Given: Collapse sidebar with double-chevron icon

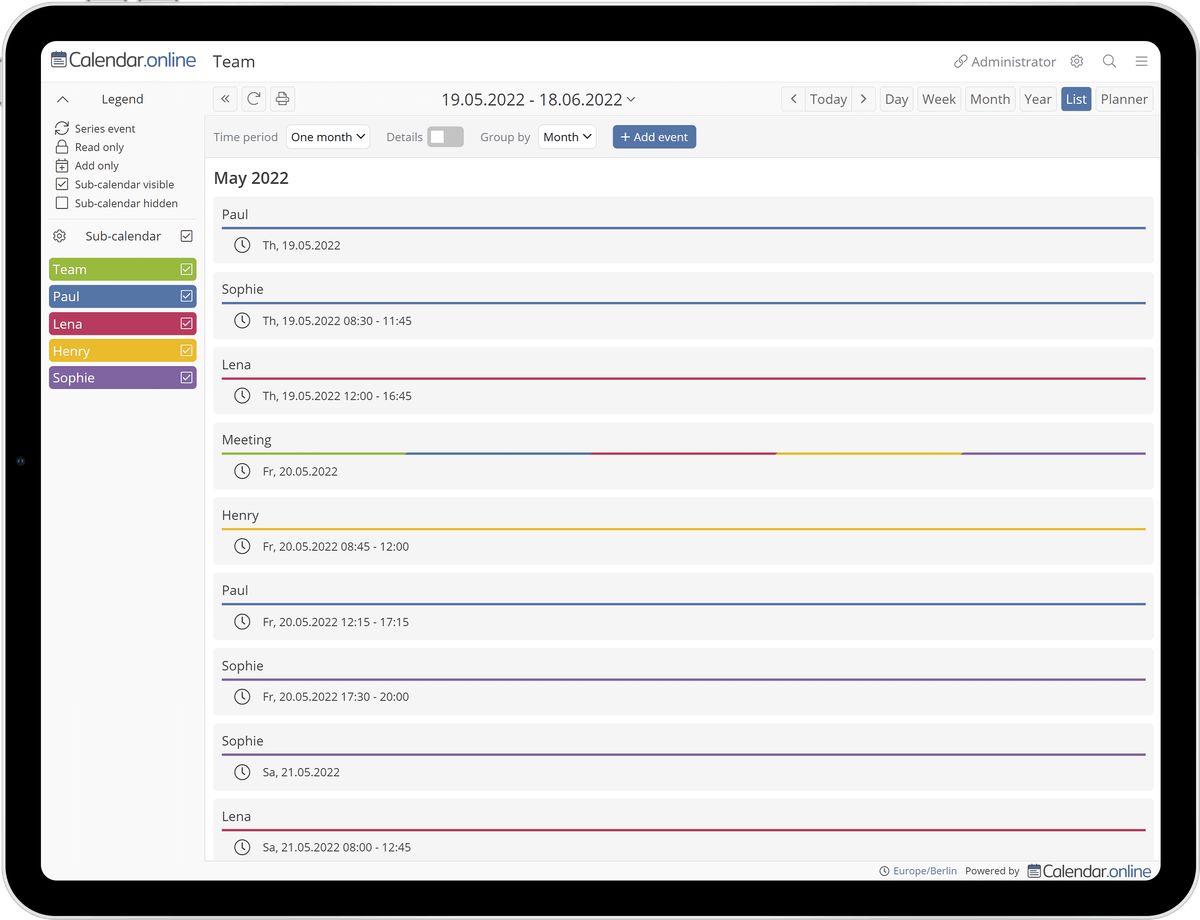Looking at the screenshot, I should point(225,99).
